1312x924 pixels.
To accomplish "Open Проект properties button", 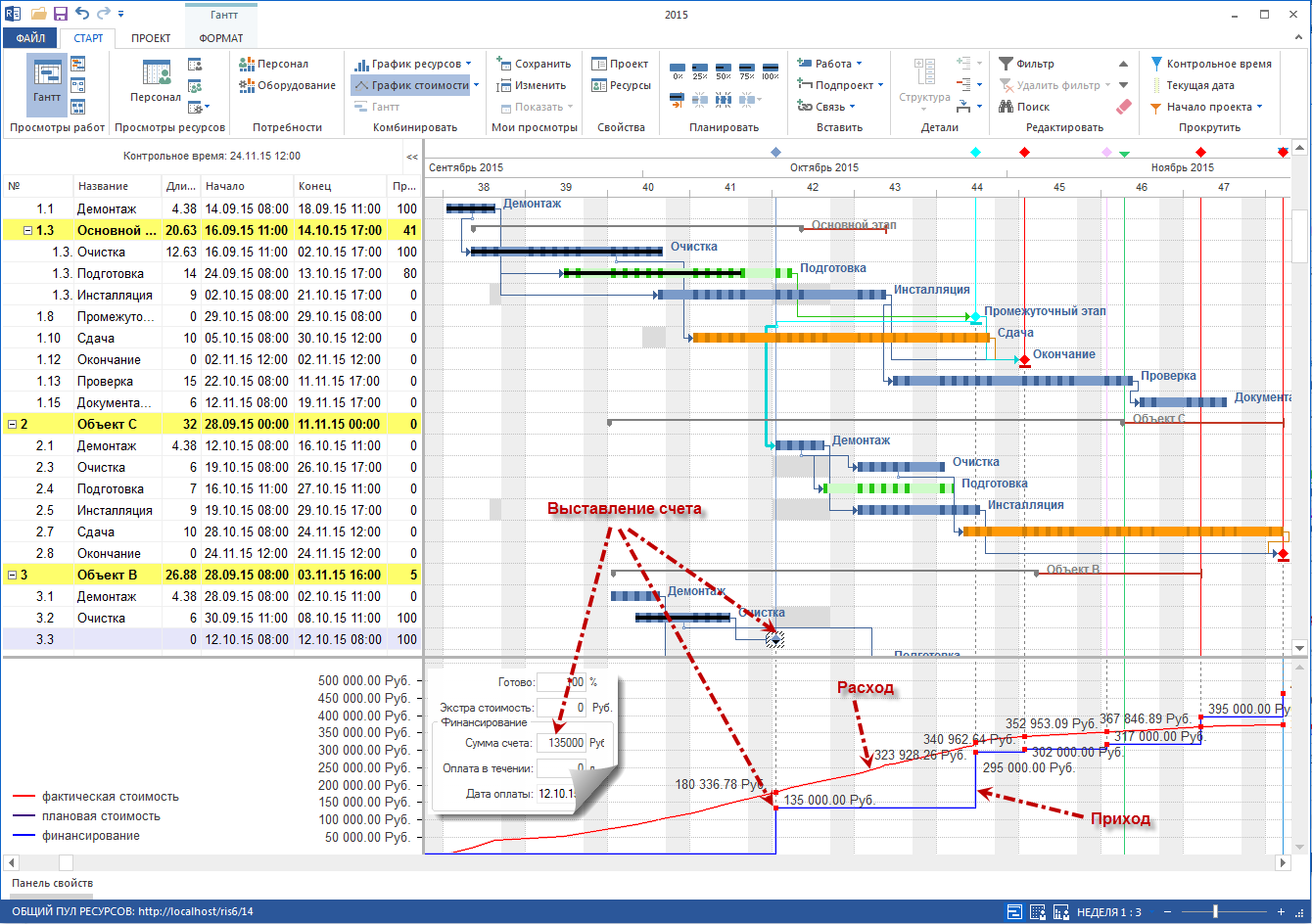I will pyautogui.click(x=620, y=64).
